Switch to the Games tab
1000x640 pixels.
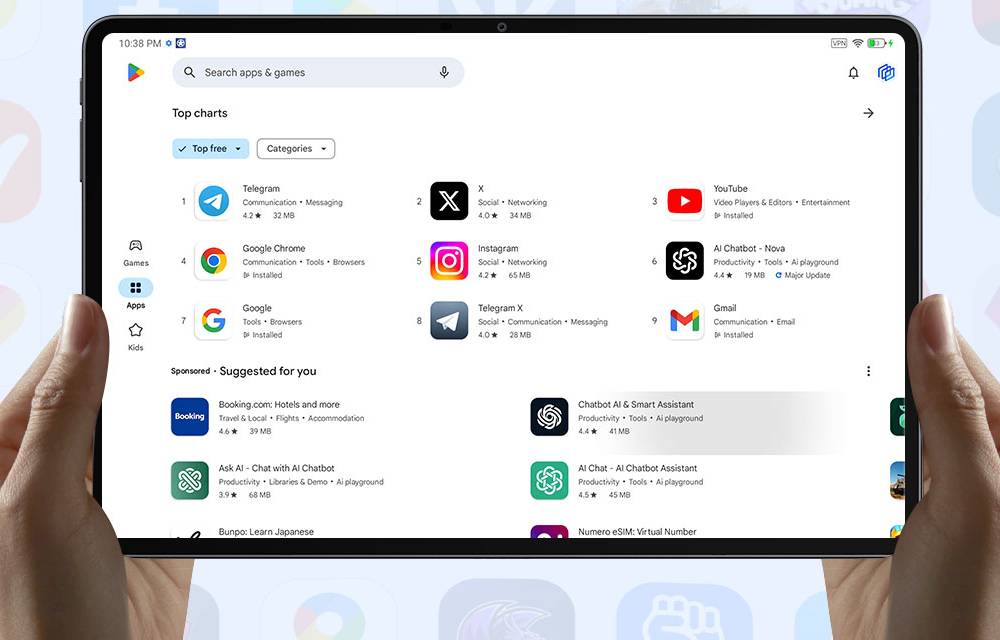(135, 253)
